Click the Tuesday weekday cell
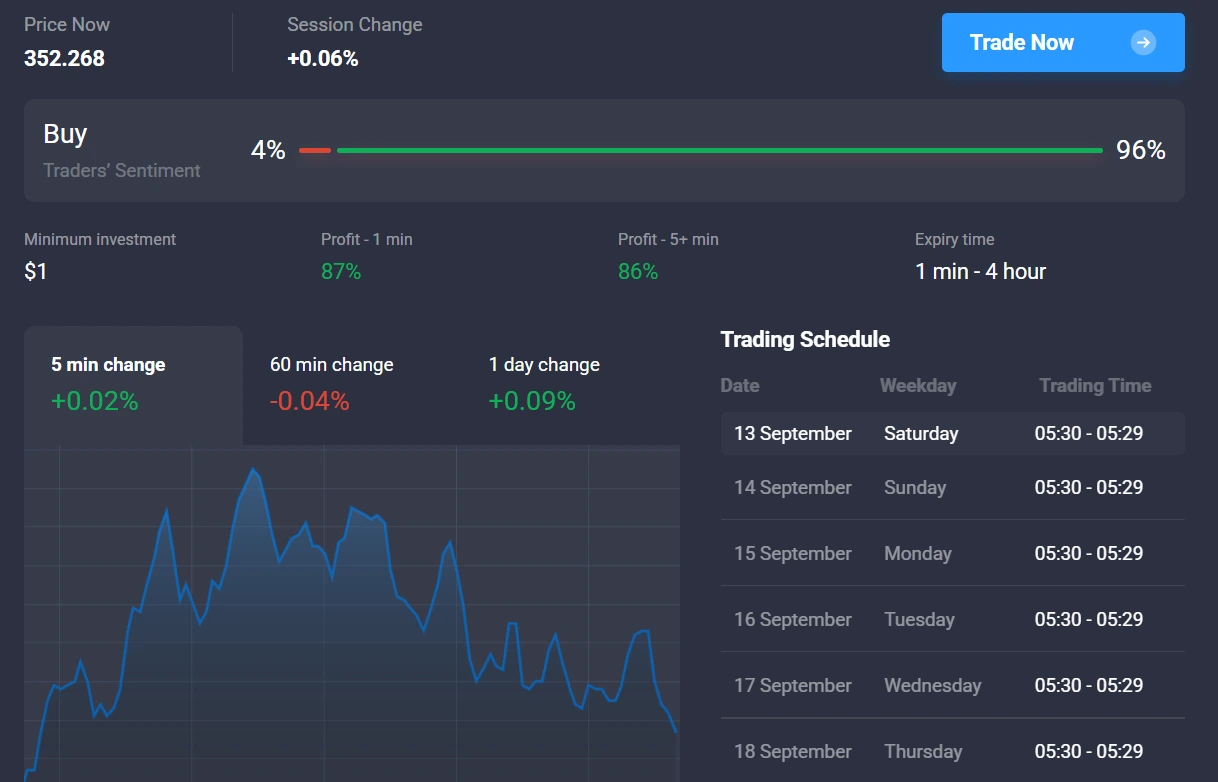This screenshot has height=782, width=1218. [x=919, y=619]
